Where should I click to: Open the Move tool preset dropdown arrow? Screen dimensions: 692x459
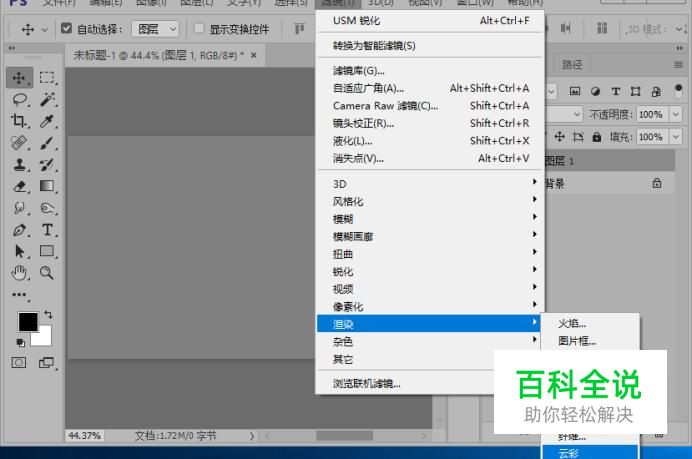[x=45, y=30]
